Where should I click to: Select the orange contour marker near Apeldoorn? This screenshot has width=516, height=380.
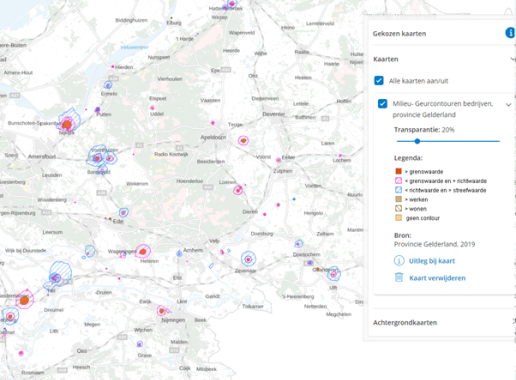pos(243,141)
